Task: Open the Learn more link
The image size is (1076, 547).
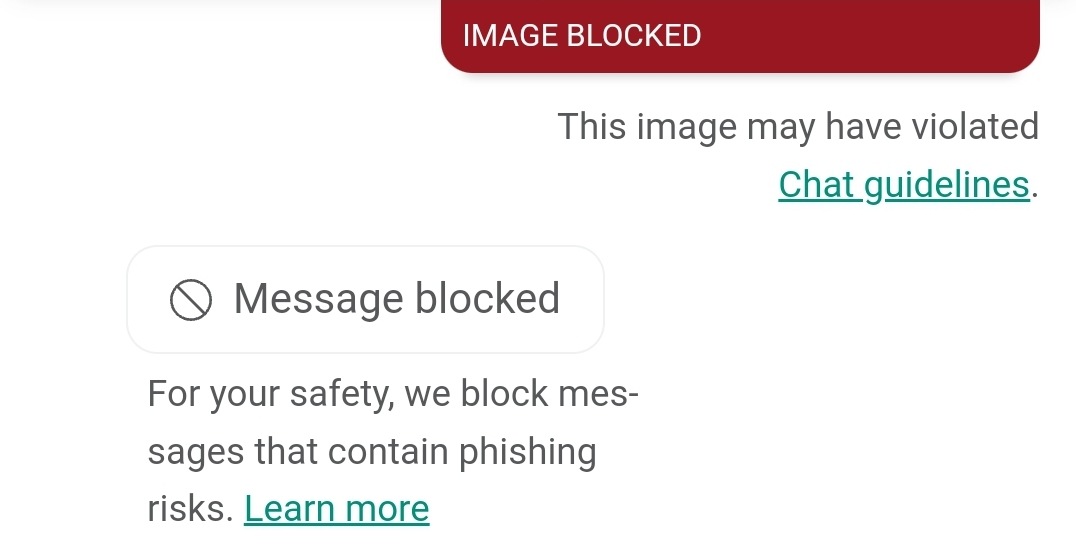Action: click(336, 509)
